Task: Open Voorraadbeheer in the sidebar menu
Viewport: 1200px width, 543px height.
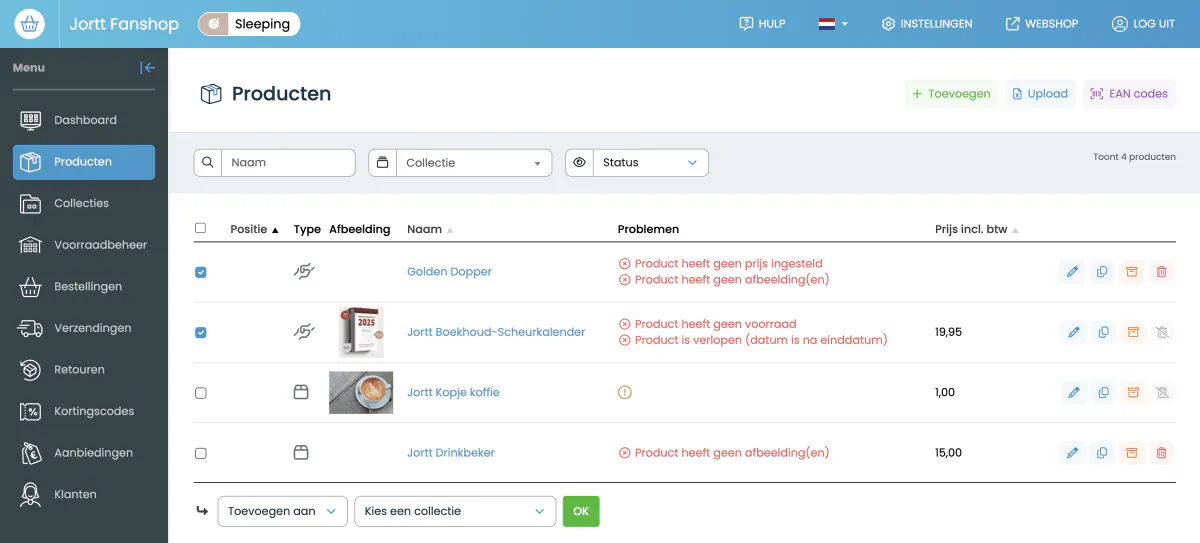Action: click(84, 245)
